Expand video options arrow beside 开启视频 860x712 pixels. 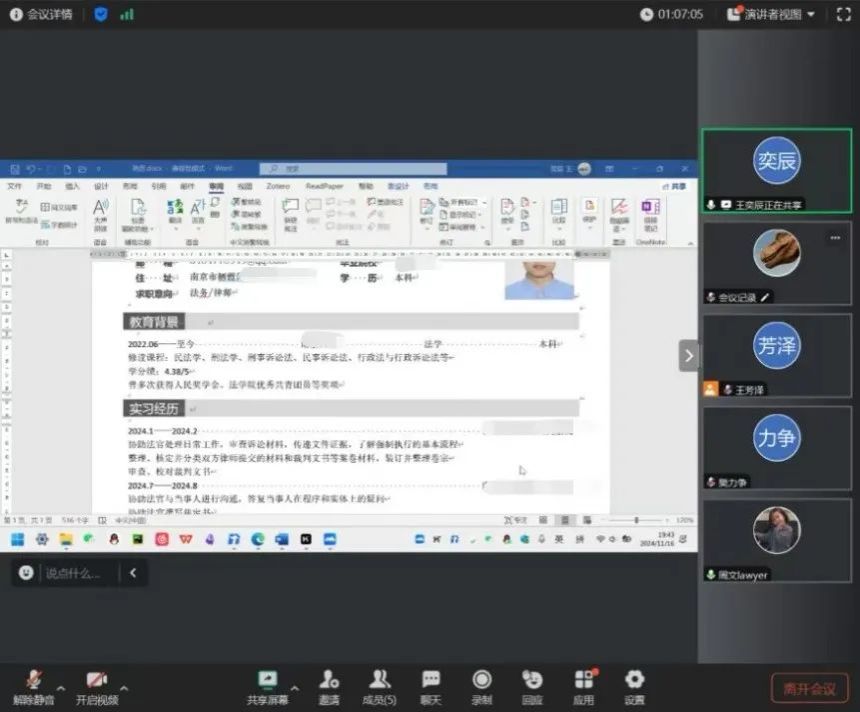point(124,689)
